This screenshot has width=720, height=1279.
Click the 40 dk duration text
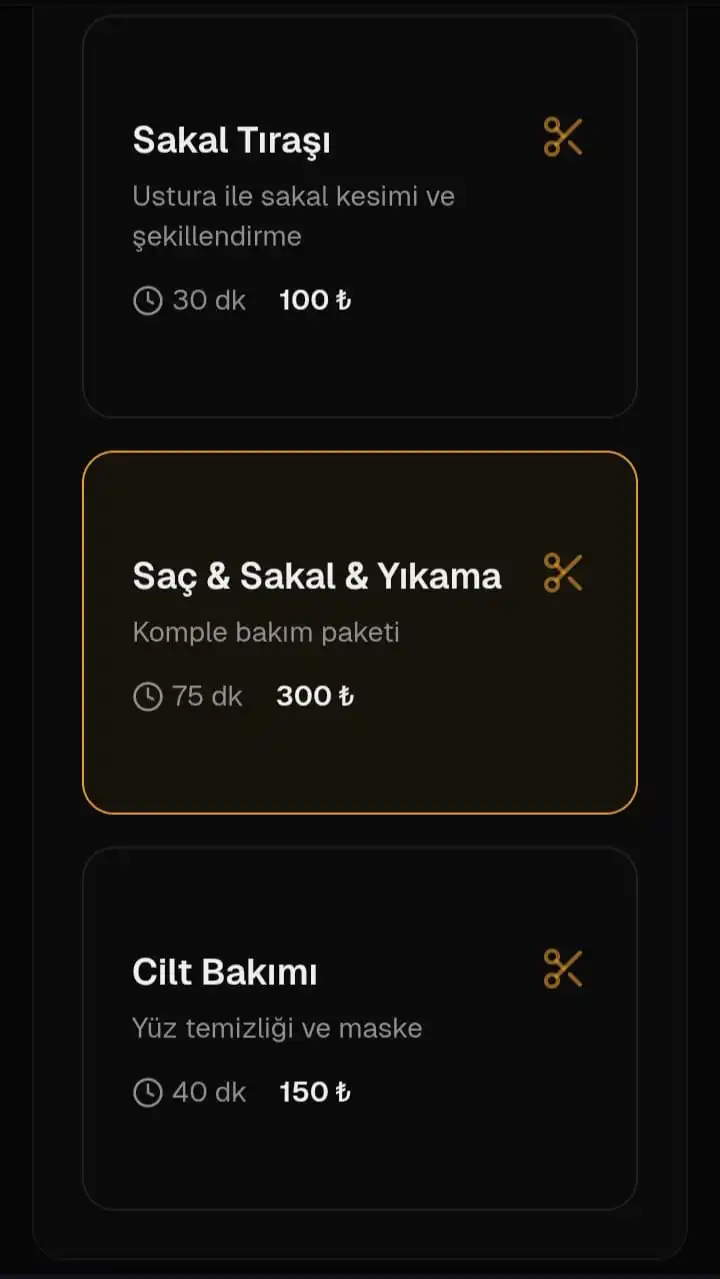(x=209, y=1092)
